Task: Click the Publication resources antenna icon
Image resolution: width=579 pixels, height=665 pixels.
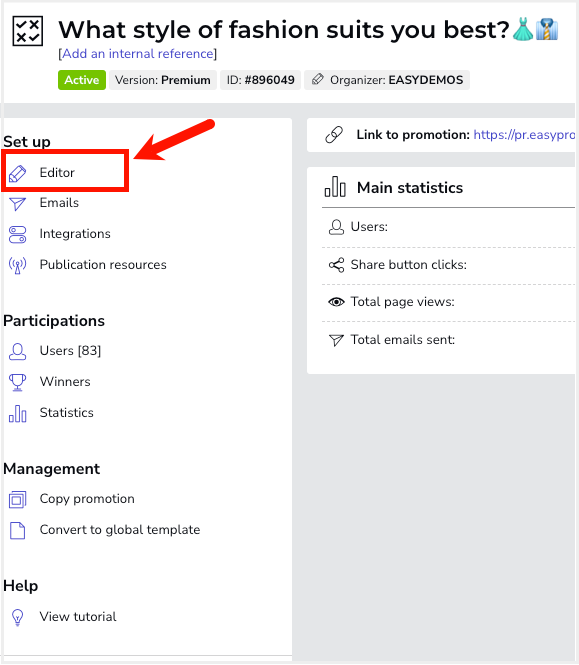Action: 17,265
